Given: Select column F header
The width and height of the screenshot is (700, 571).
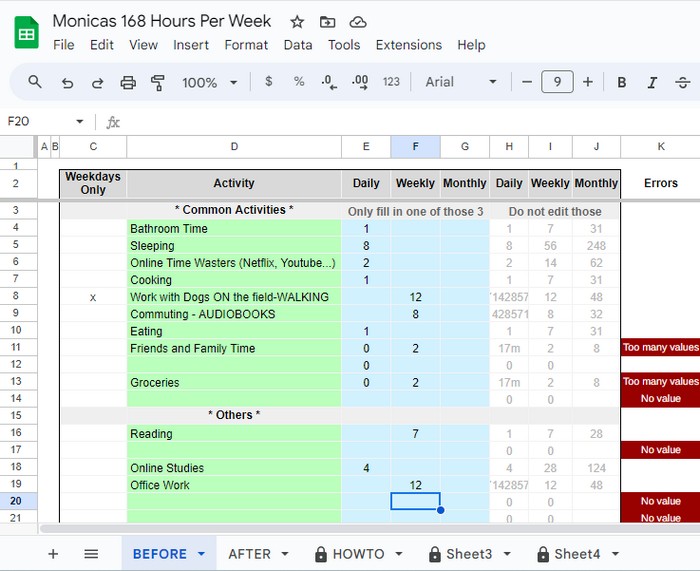Looking at the screenshot, I should (x=415, y=147).
